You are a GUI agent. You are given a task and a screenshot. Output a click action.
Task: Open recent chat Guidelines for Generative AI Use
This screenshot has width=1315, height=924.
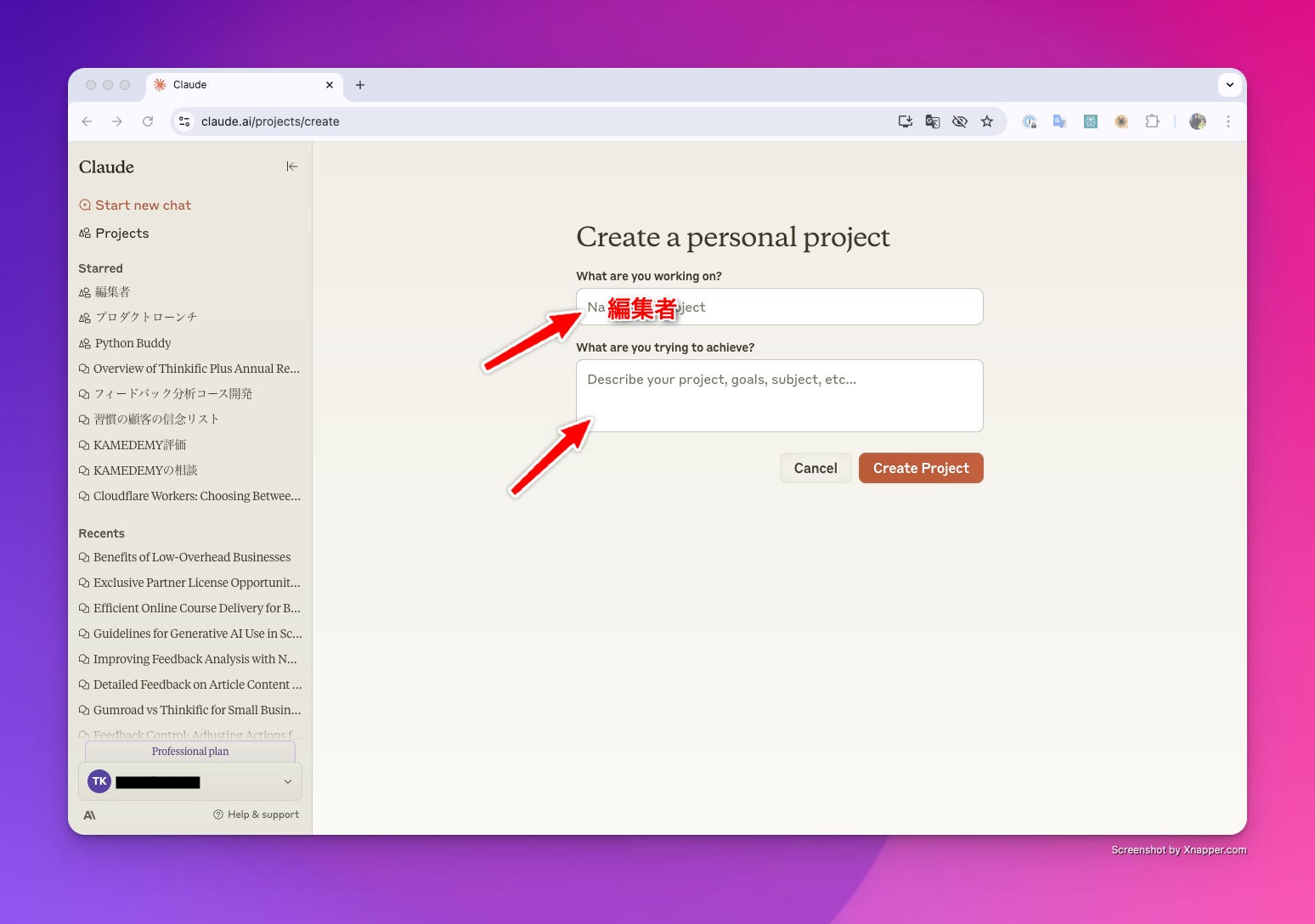[189, 634]
